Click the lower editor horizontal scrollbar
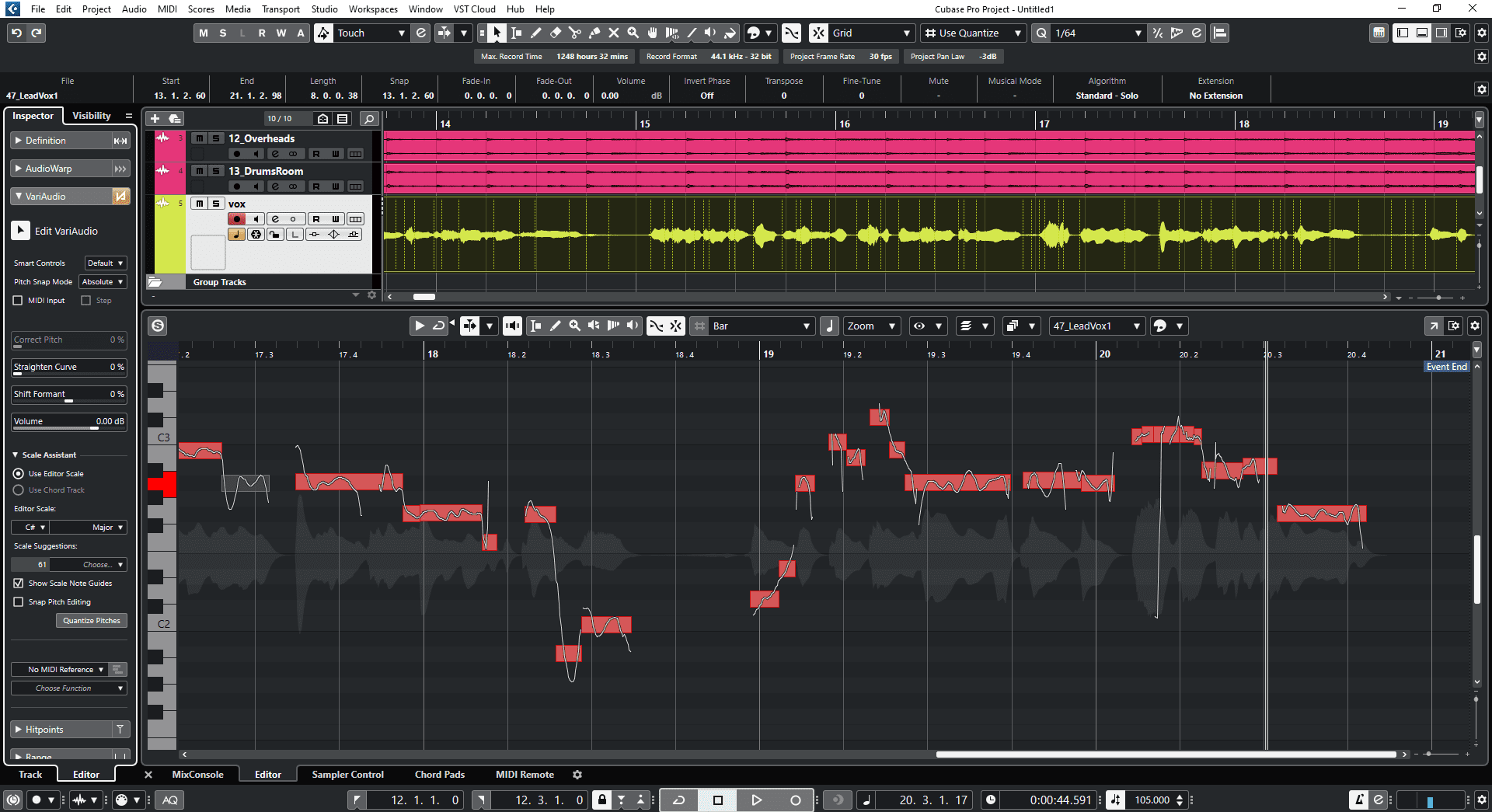 [x=1166, y=754]
